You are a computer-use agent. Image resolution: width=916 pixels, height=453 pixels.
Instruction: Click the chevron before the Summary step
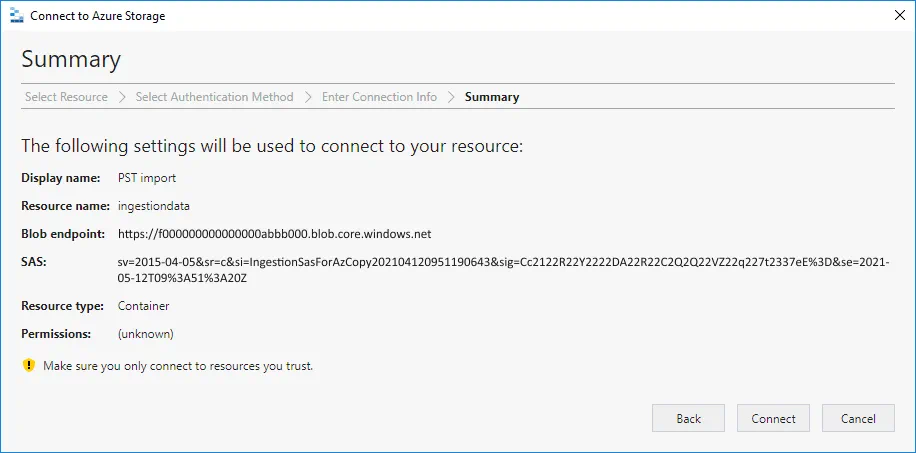[451, 97]
